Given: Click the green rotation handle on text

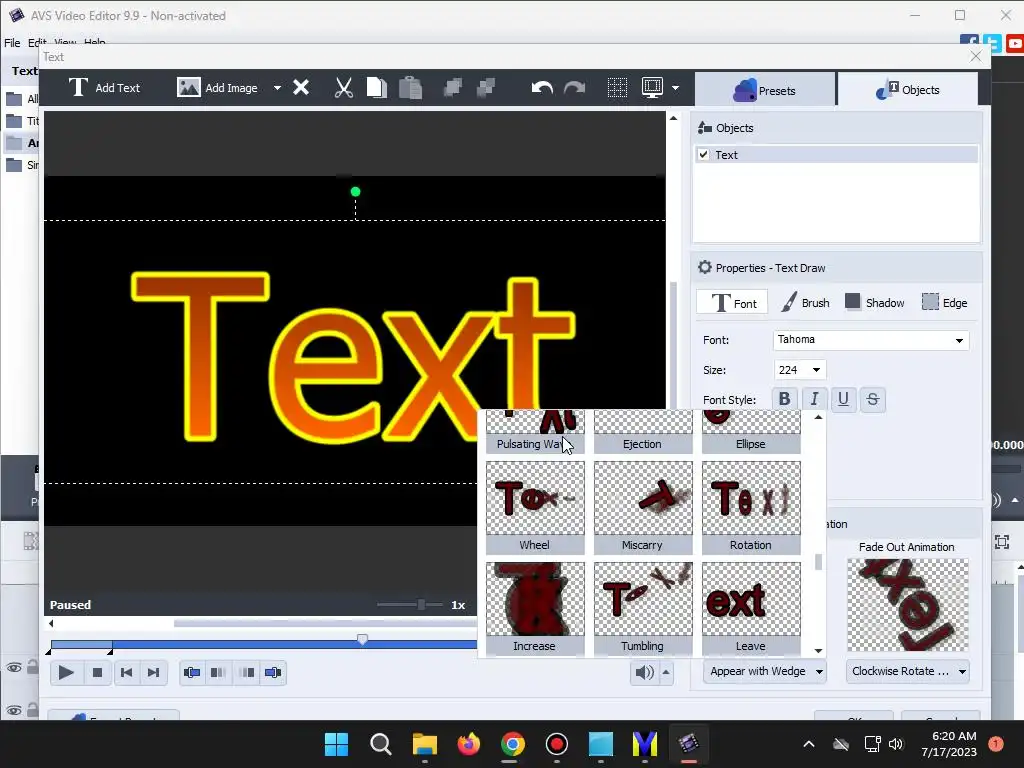Looking at the screenshot, I should coord(355,191).
